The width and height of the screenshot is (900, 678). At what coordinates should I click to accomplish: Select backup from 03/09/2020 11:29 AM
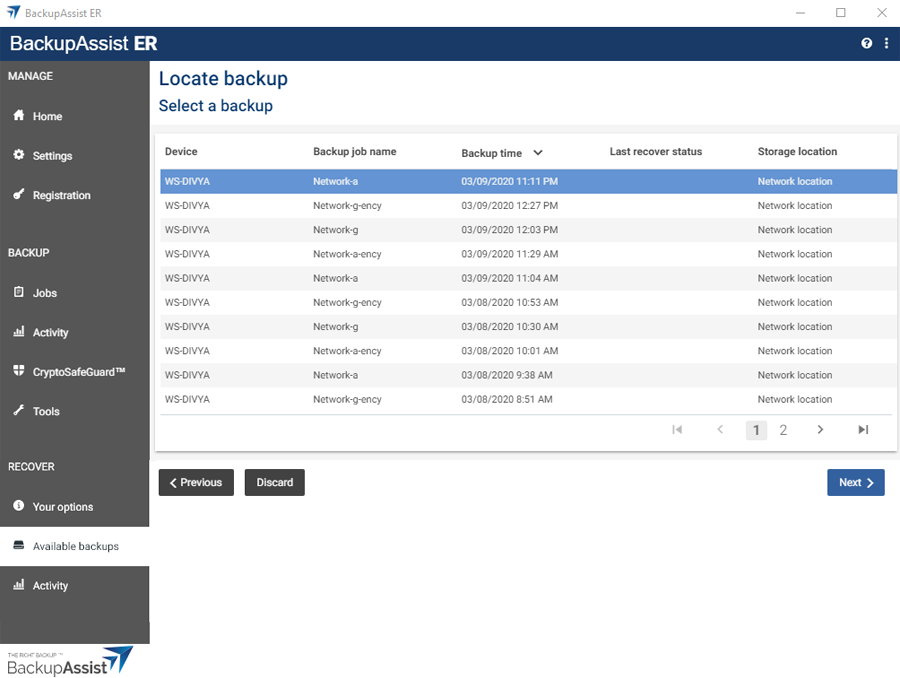tap(528, 254)
